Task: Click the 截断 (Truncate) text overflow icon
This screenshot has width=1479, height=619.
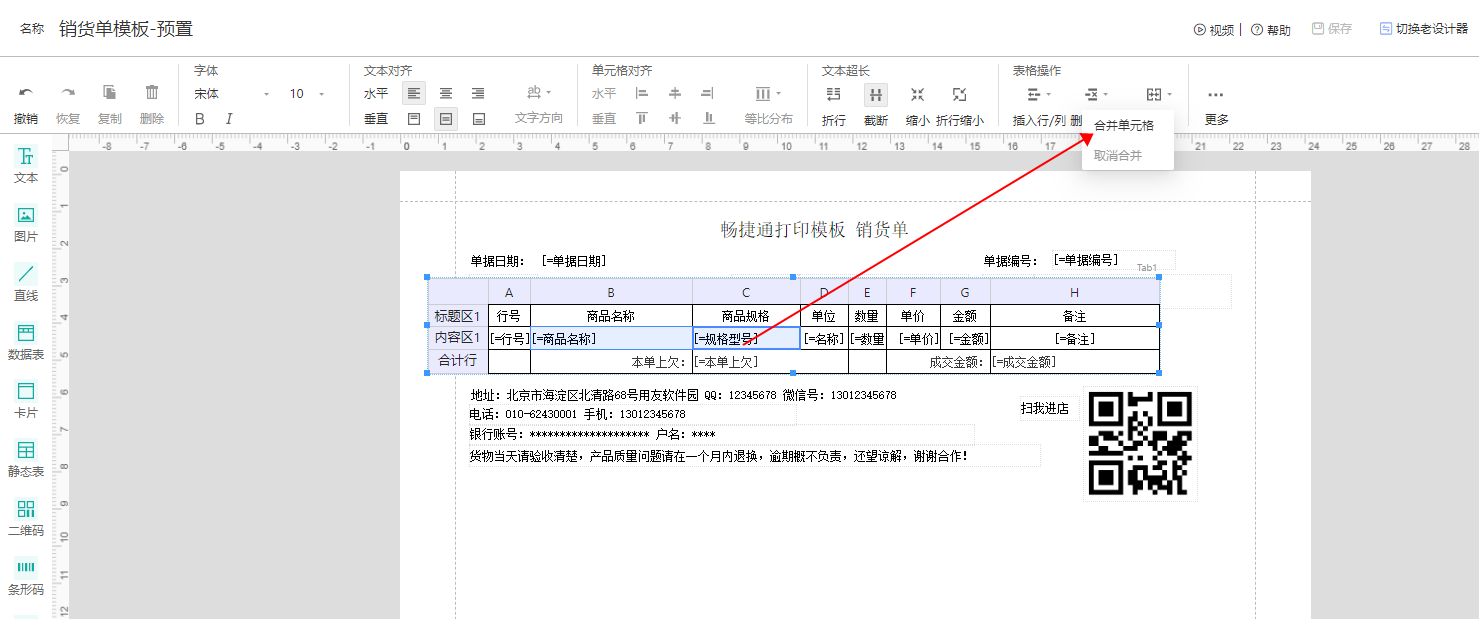Action: point(875,94)
